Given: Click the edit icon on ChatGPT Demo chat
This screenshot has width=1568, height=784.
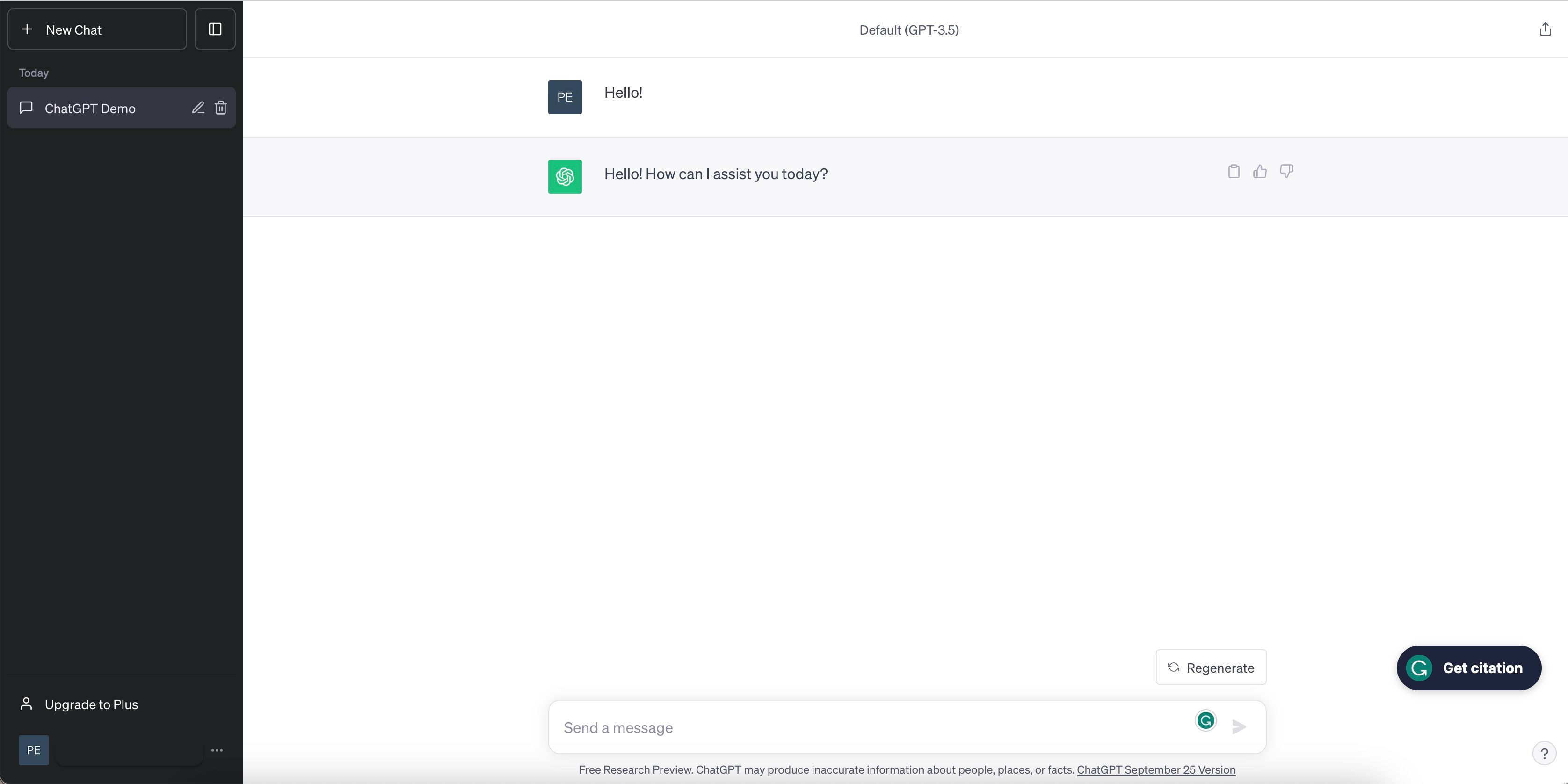Looking at the screenshot, I should (x=197, y=107).
